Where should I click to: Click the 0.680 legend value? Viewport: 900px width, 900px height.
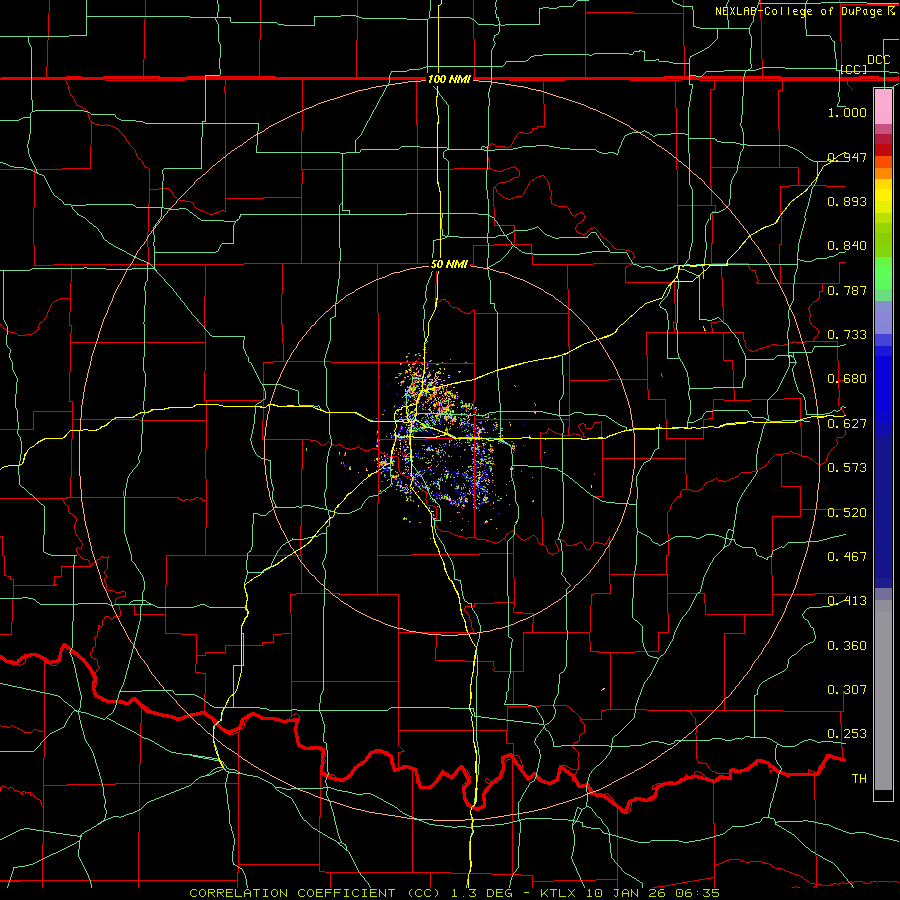[x=847, y=379]
